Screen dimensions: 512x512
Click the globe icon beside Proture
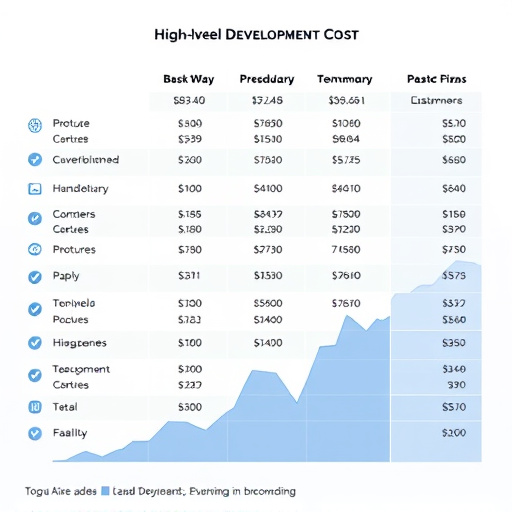pyautogui.click(x=35, y=126)
